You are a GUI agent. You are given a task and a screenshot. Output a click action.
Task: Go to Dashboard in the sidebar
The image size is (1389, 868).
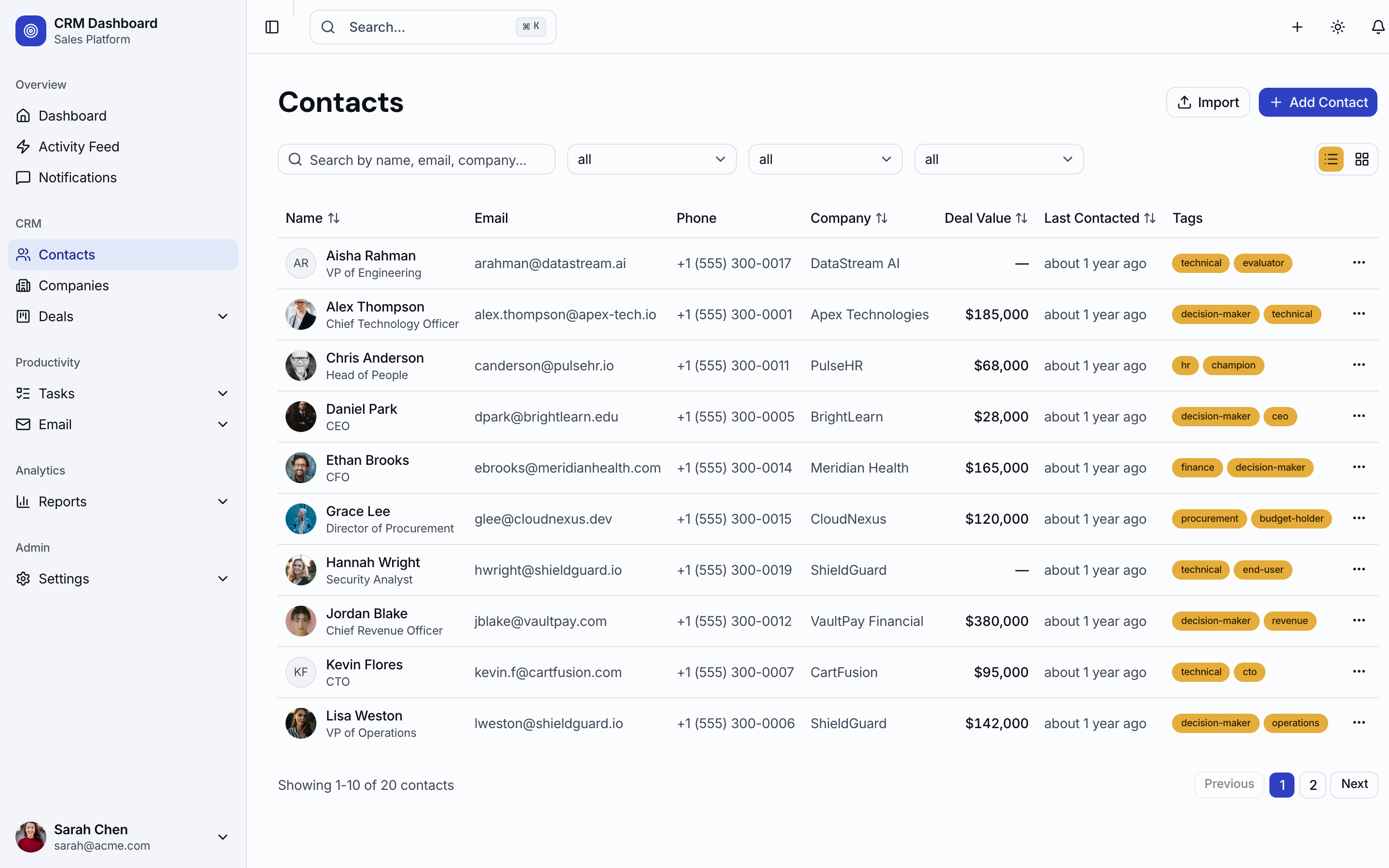pyautogui.click(x=72, y=115)
